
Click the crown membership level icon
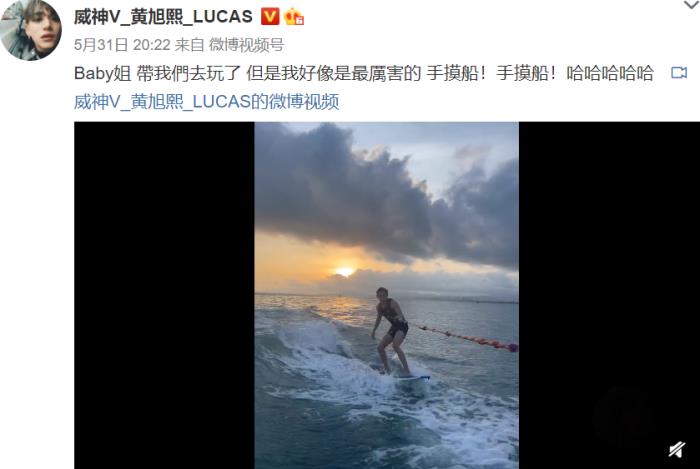point(294,17)
